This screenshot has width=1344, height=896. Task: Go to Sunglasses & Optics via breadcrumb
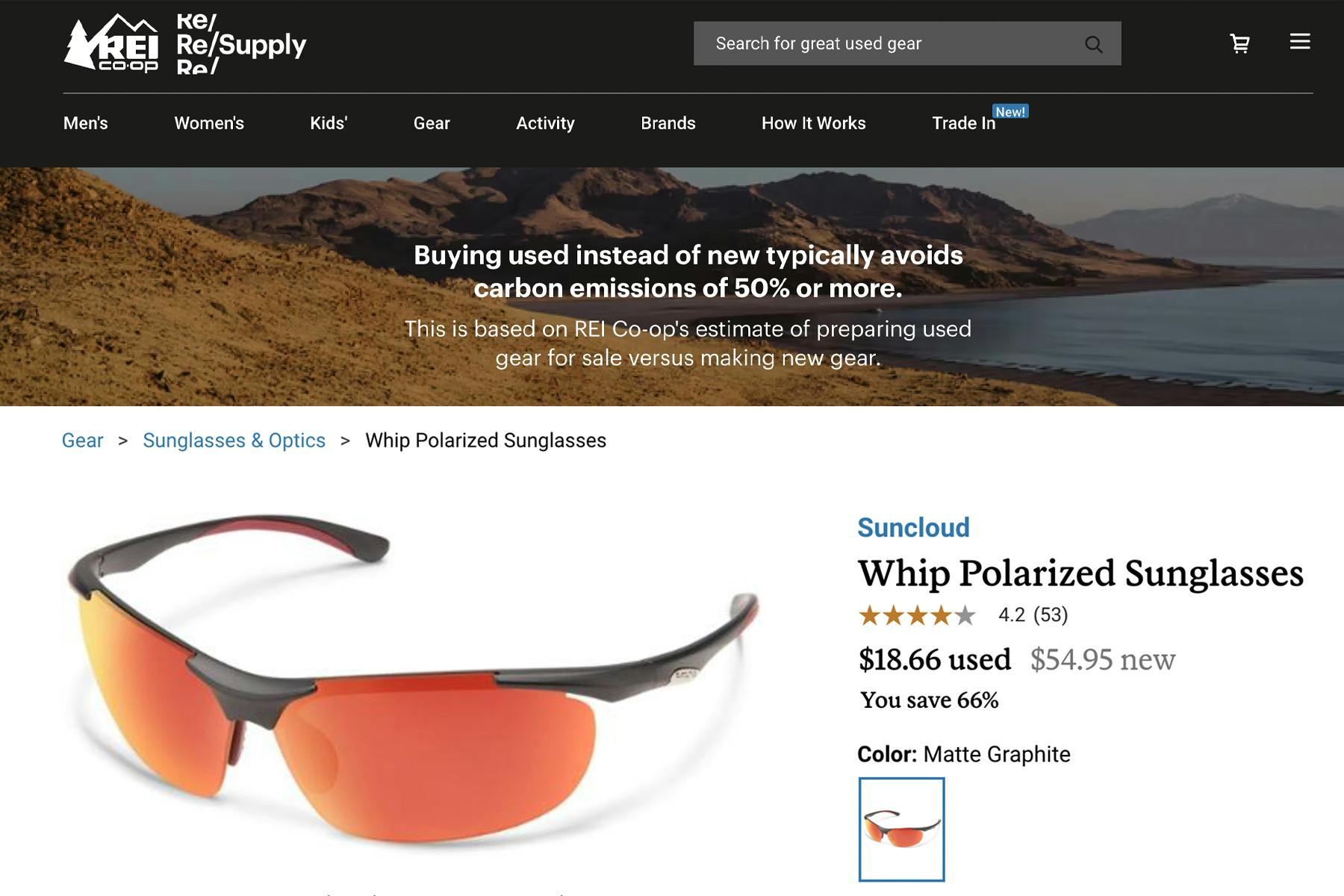click(234, 441)
